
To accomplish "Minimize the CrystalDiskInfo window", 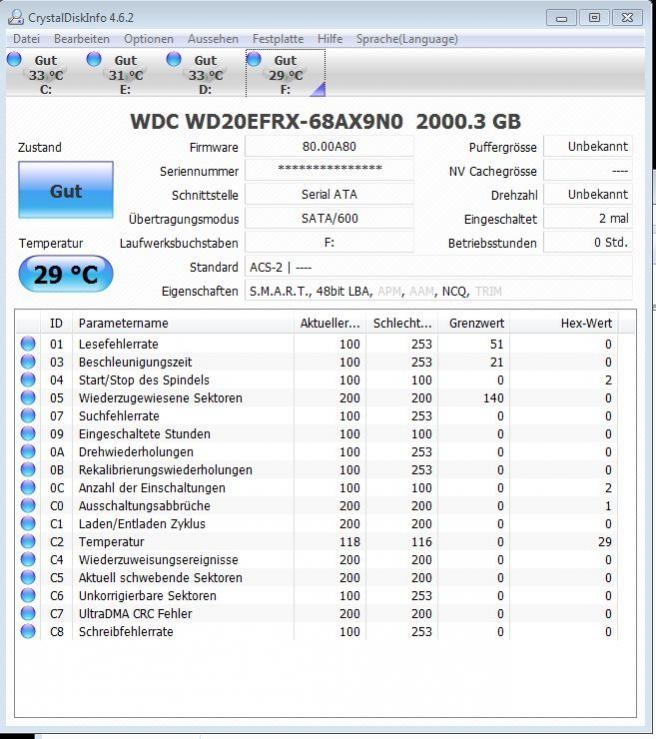I will point(561,18).
